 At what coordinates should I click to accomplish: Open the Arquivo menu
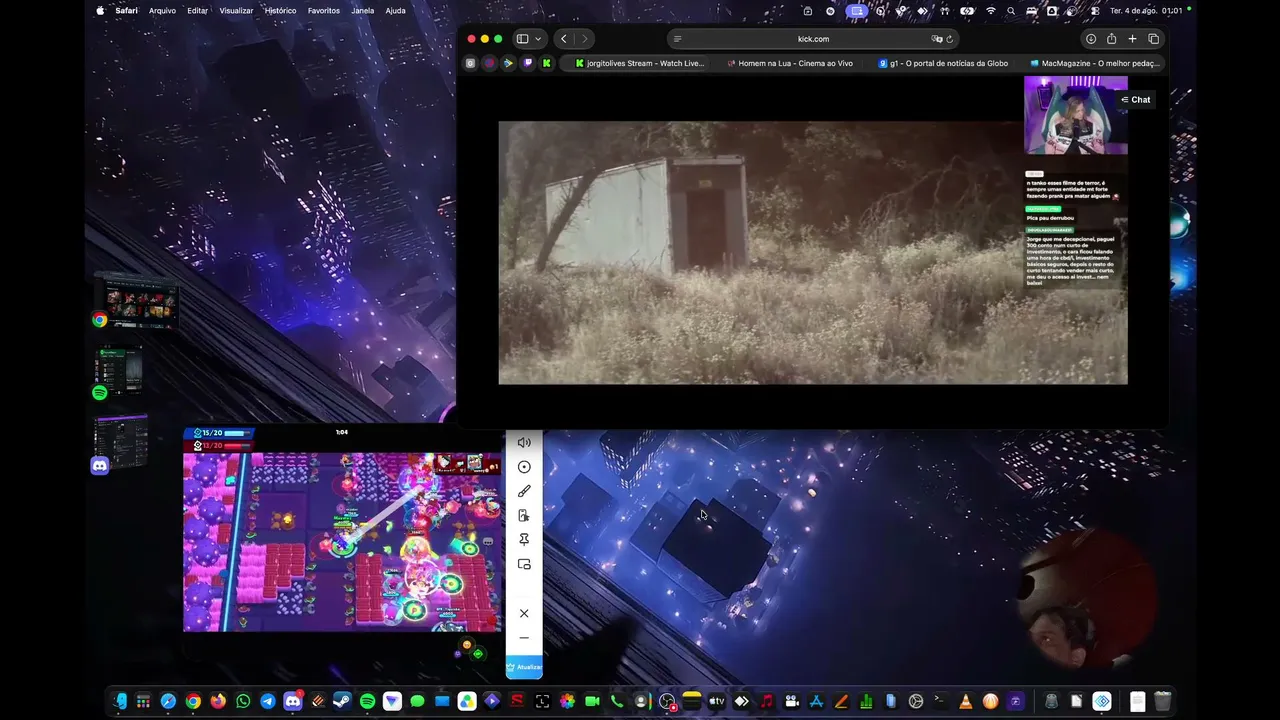[162, 10]
